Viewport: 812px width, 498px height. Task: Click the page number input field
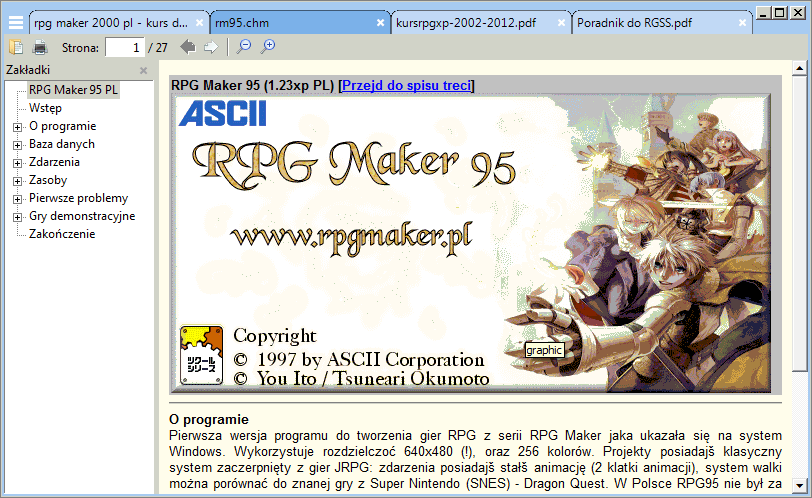click(125, 48)
